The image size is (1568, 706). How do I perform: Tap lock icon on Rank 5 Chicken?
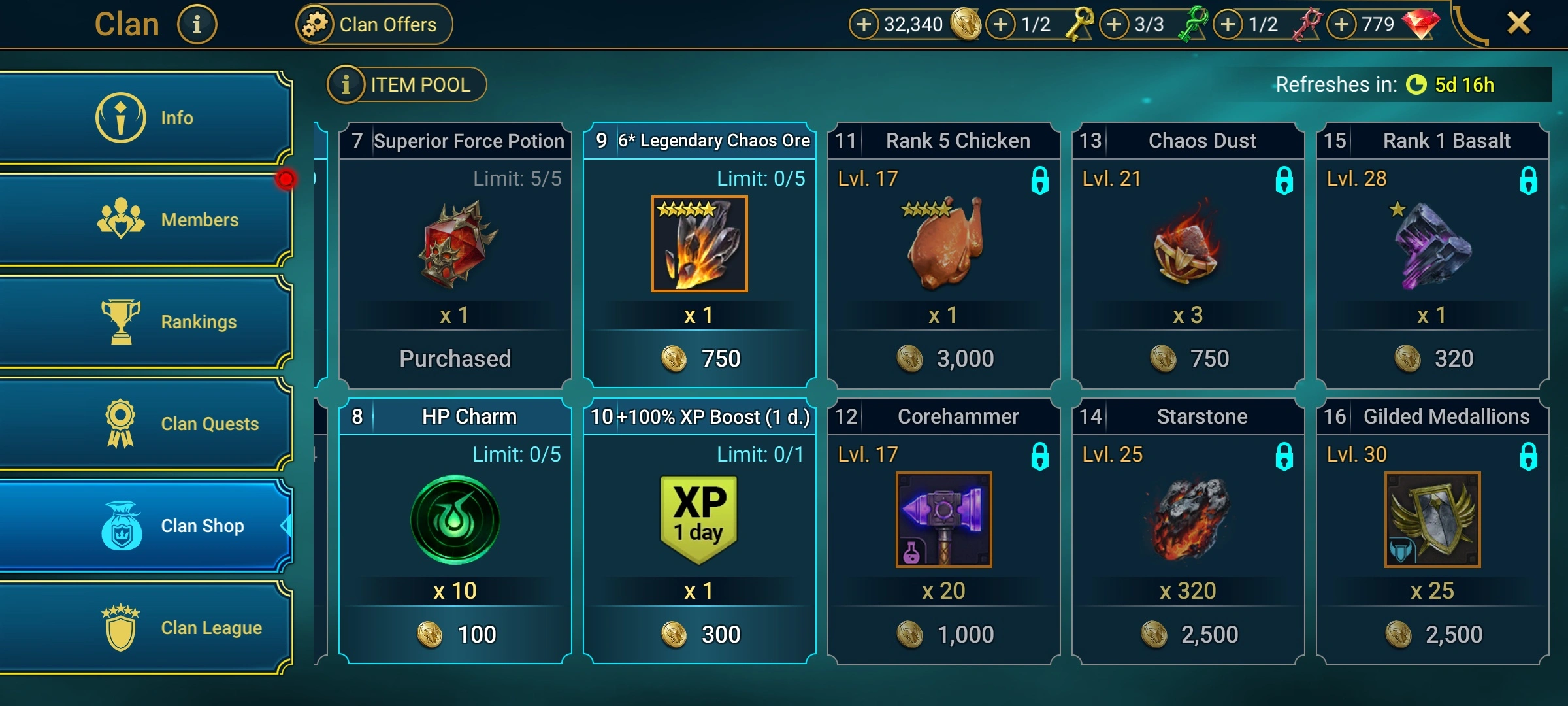point(1039,180)
